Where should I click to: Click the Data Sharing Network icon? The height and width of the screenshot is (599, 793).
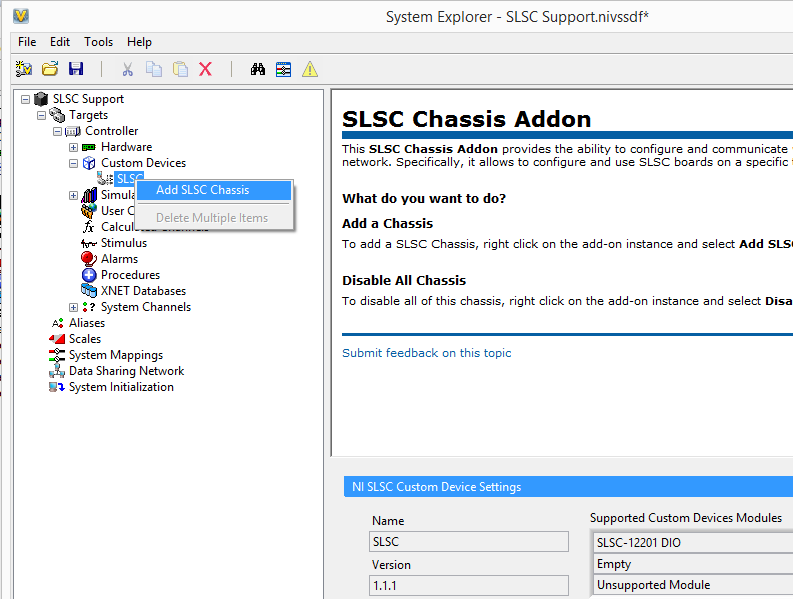(57, 371)
